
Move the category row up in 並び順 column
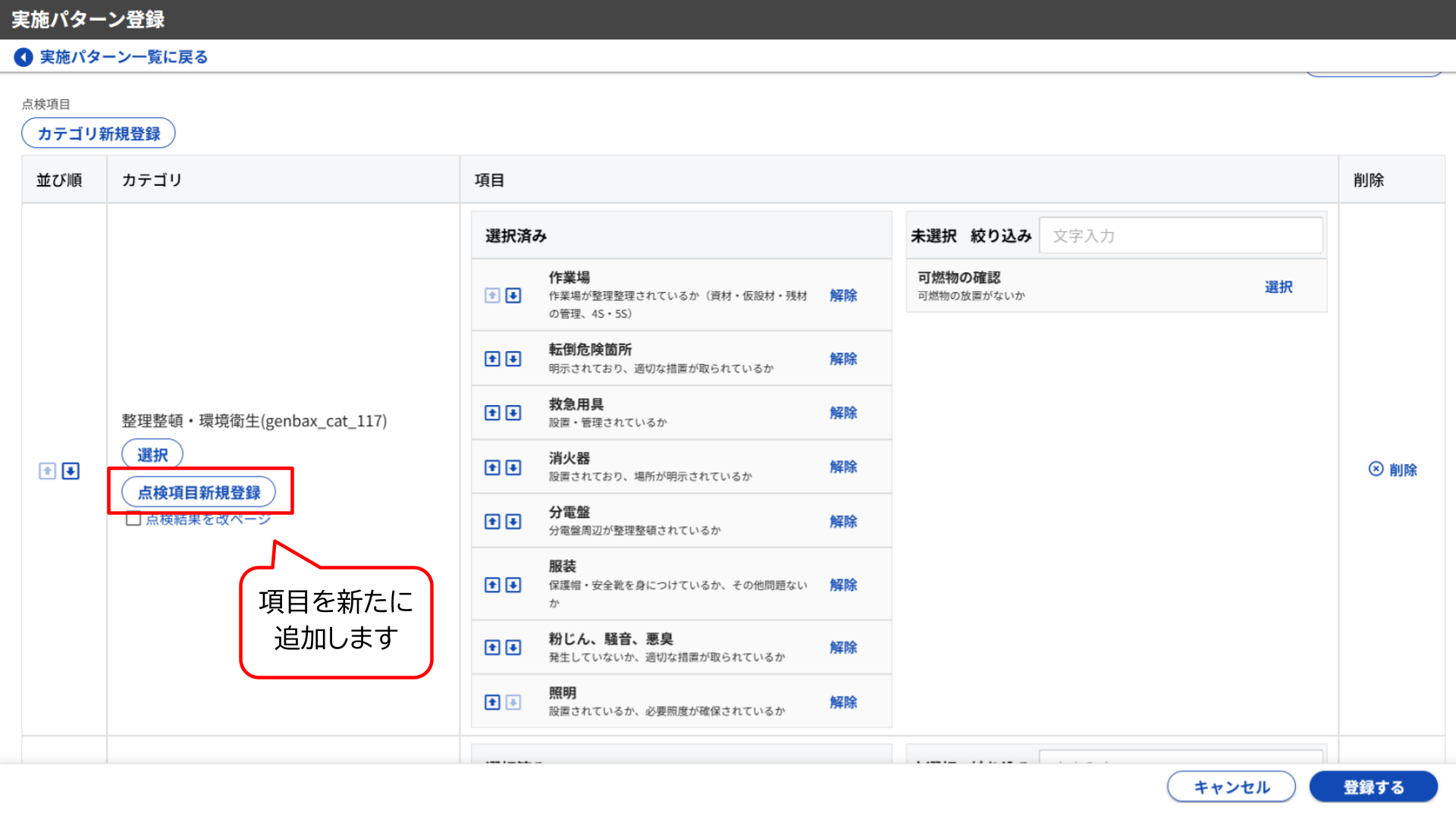click(47, 470)
